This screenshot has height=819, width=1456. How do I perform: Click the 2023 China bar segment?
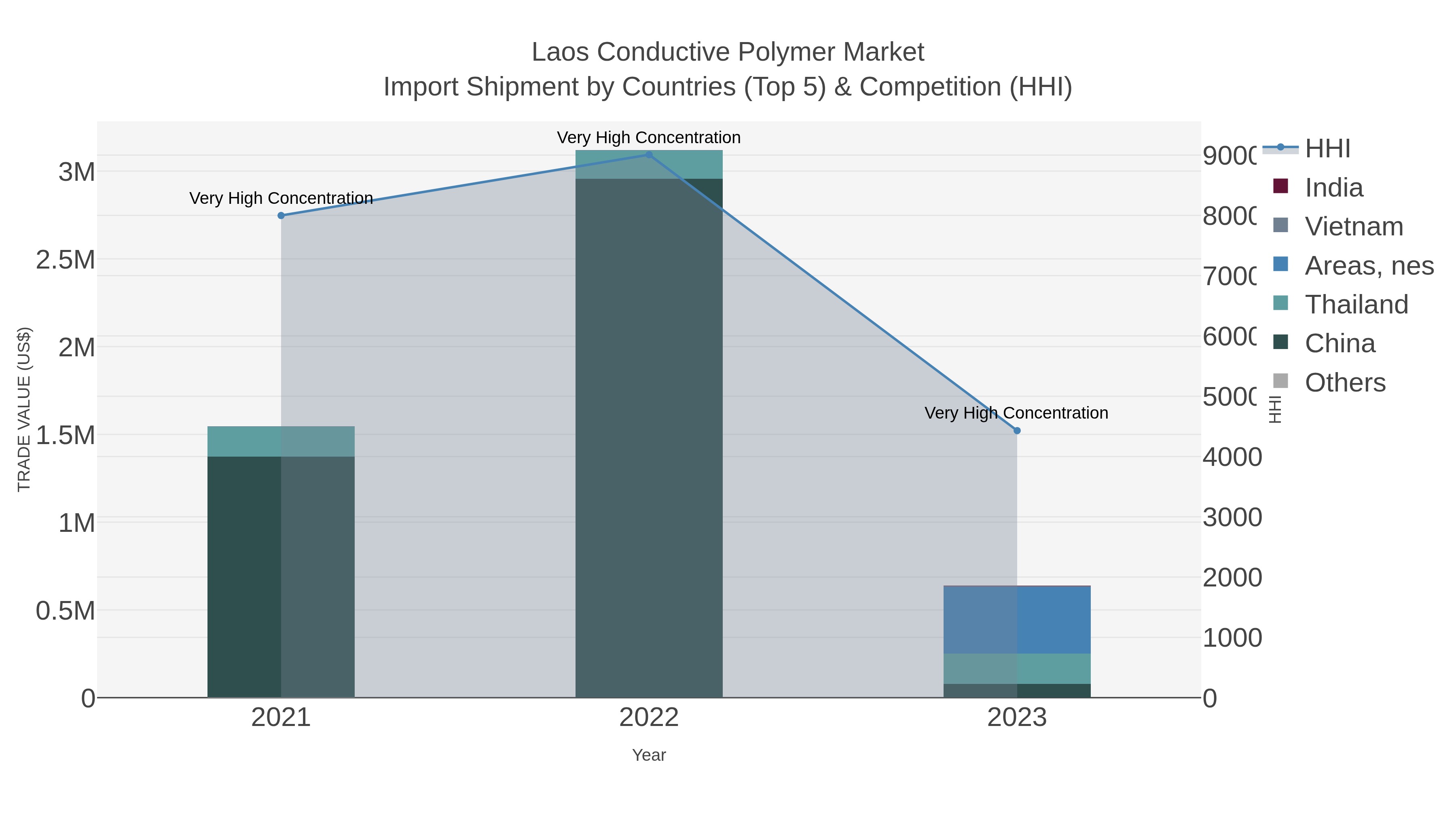pos(1017,691)
